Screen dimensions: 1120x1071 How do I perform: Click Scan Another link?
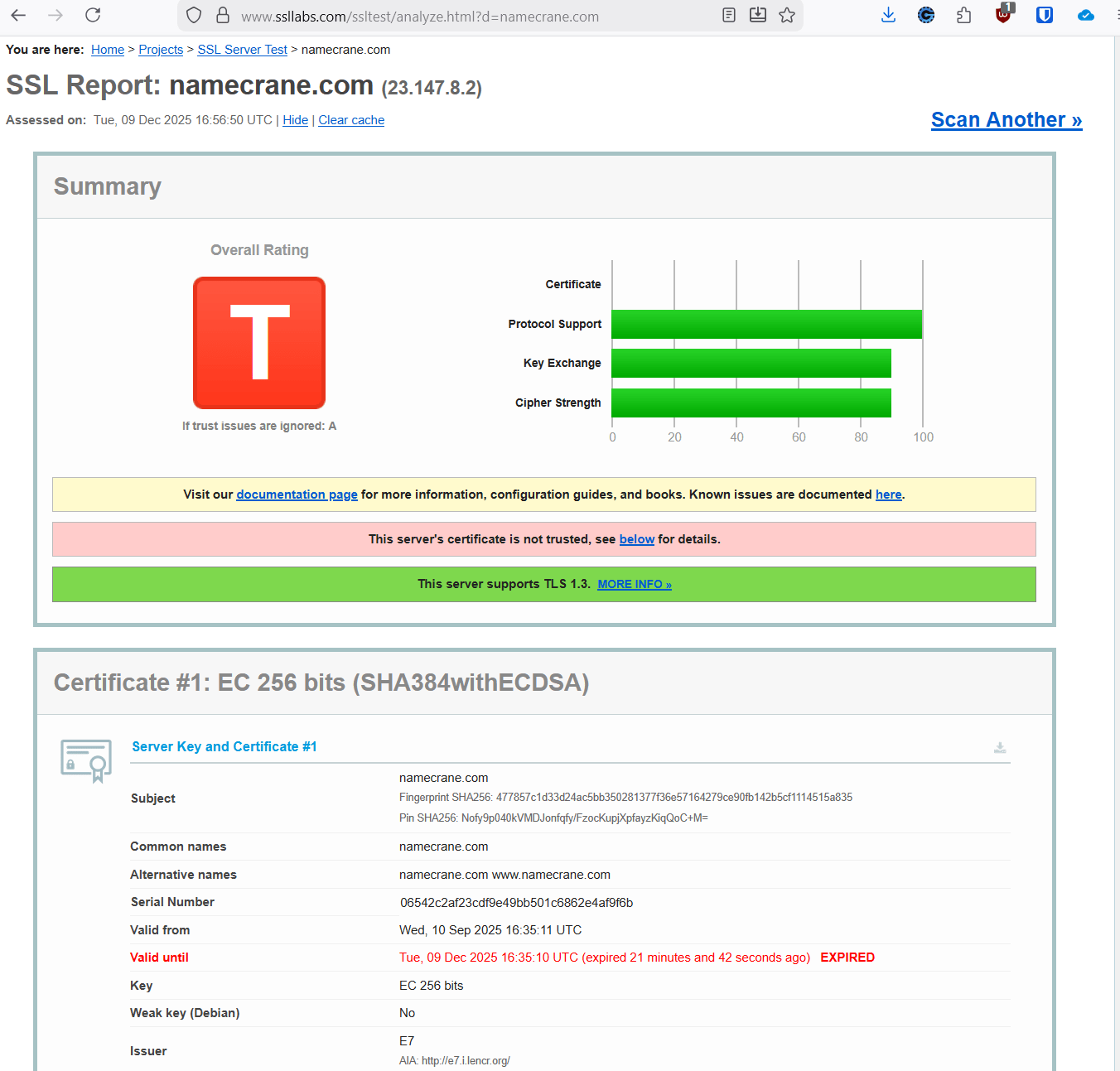[1007, 120]
